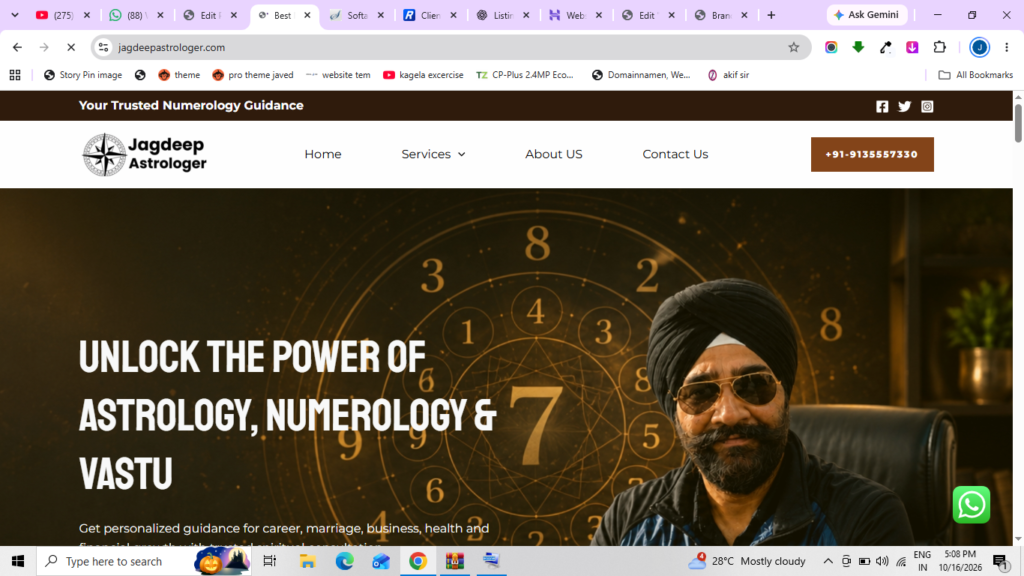Open the Facebook icon in top bar
The image size is (1024, 576).
882,106
